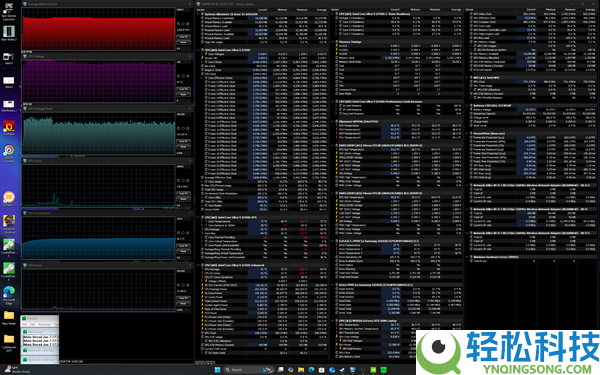Open the Windows Start menu

(x=217, y=370)
